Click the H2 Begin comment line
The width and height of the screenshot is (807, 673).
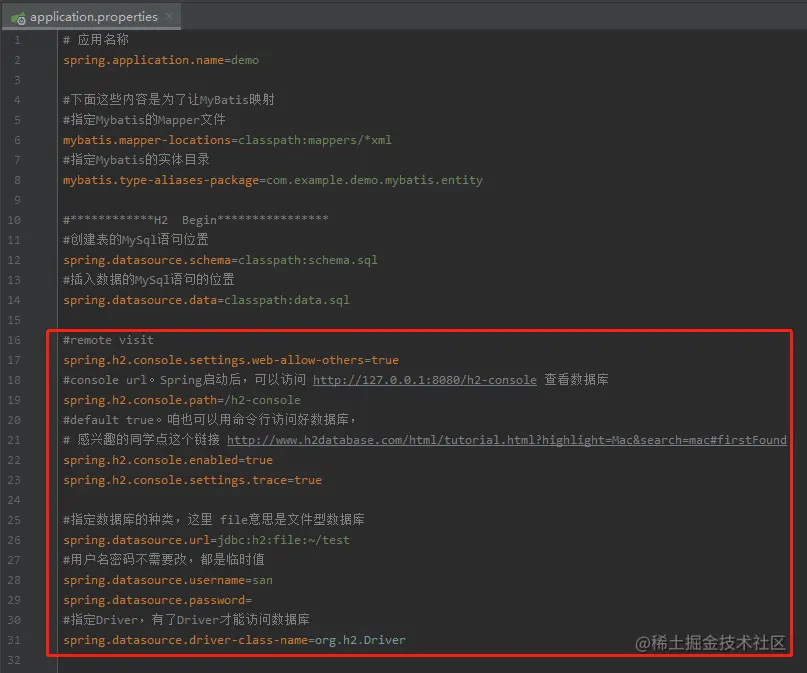click(196, 220)
